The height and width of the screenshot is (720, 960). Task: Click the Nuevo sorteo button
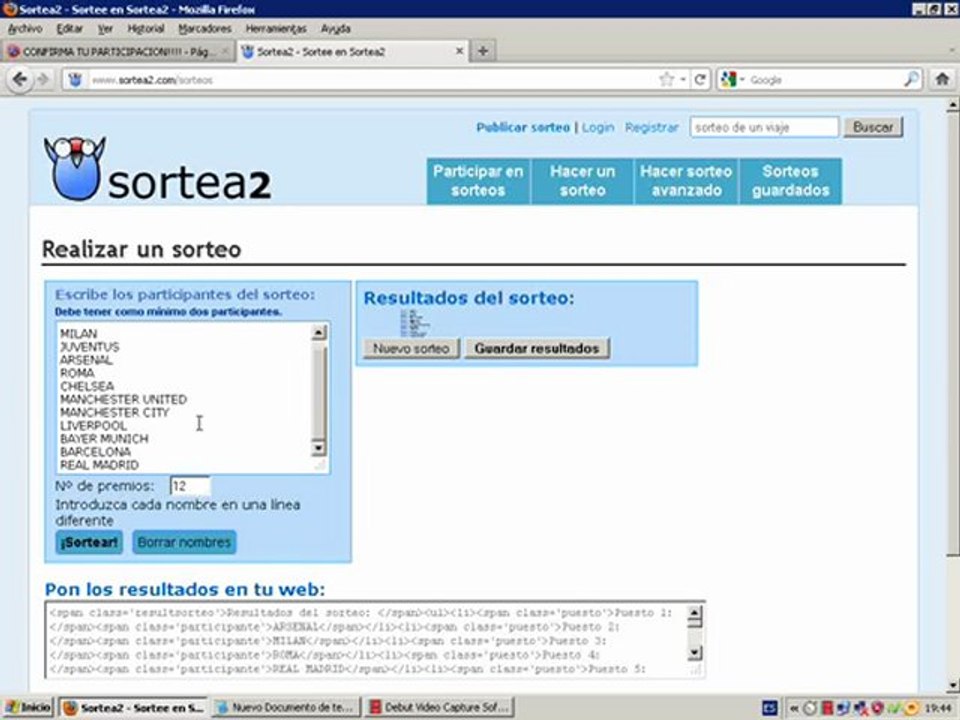coord(411,348)
